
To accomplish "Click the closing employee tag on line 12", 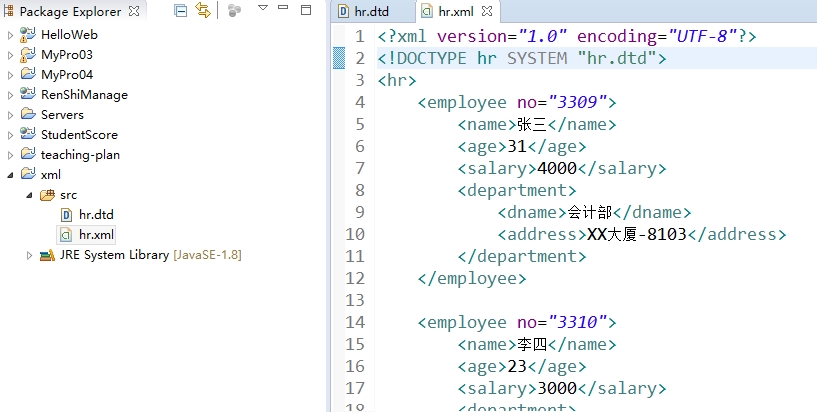I will [x=472, y=278].
